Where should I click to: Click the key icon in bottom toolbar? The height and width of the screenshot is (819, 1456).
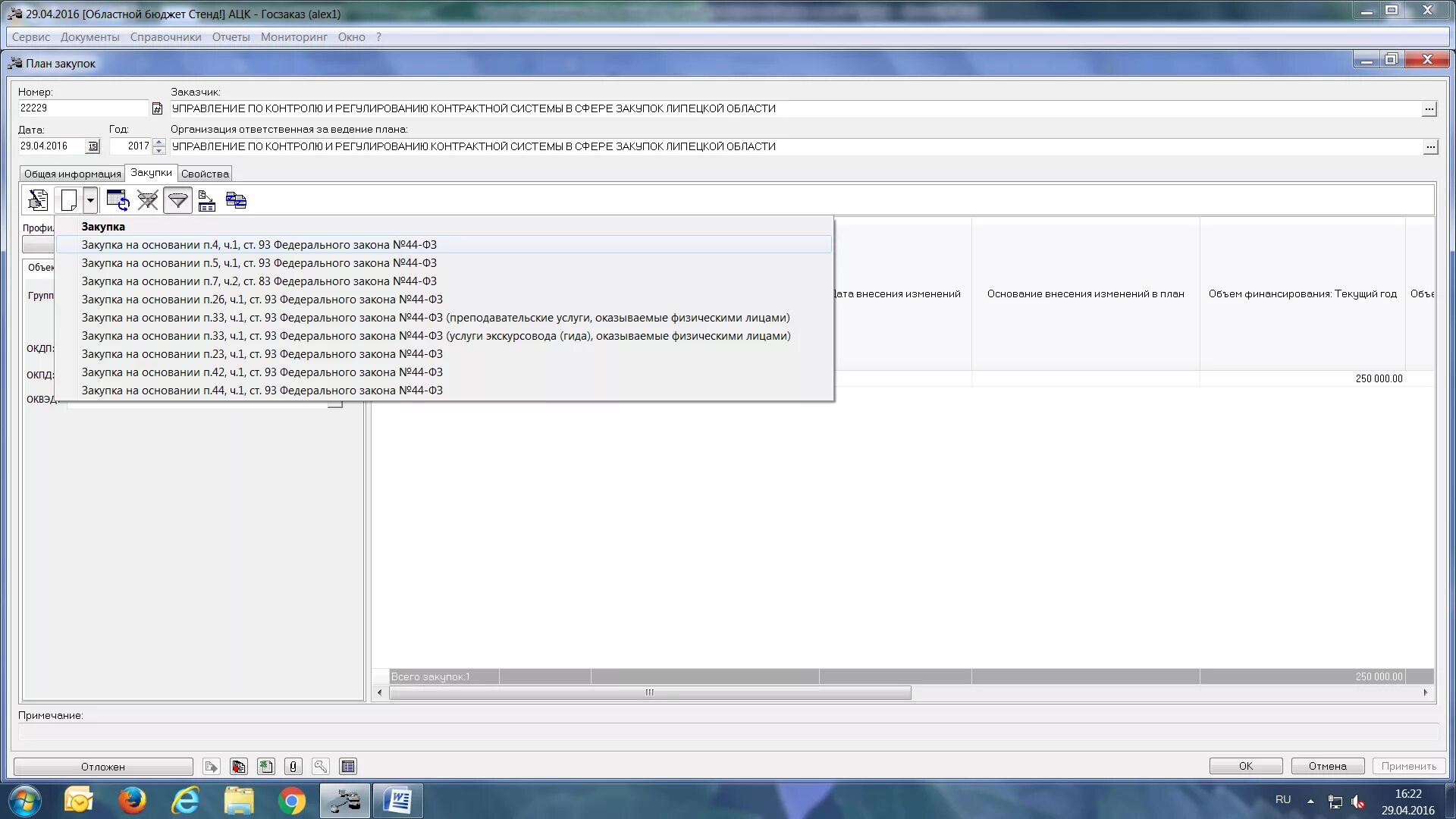(x=320, y=767)
